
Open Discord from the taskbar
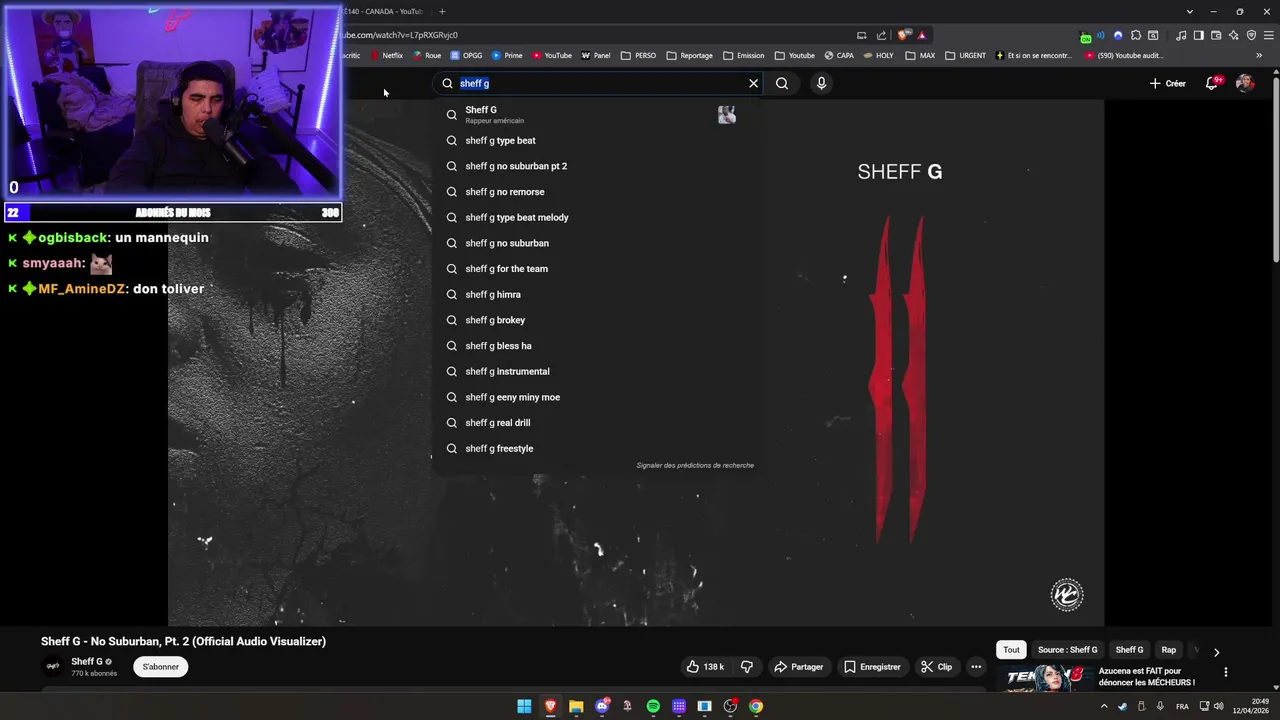[x=602, y=706]
